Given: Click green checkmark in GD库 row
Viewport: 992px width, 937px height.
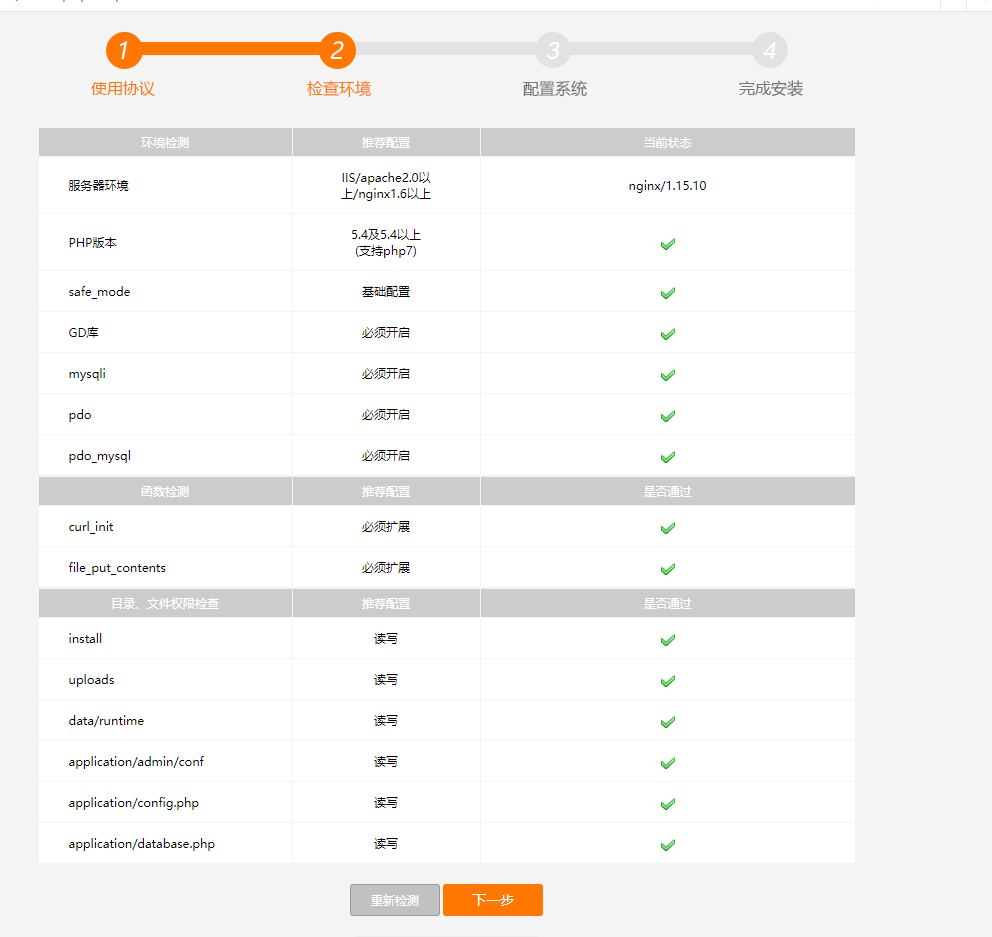Looking at the screenshot, I should pyautogui.click(x=667, y=334).
